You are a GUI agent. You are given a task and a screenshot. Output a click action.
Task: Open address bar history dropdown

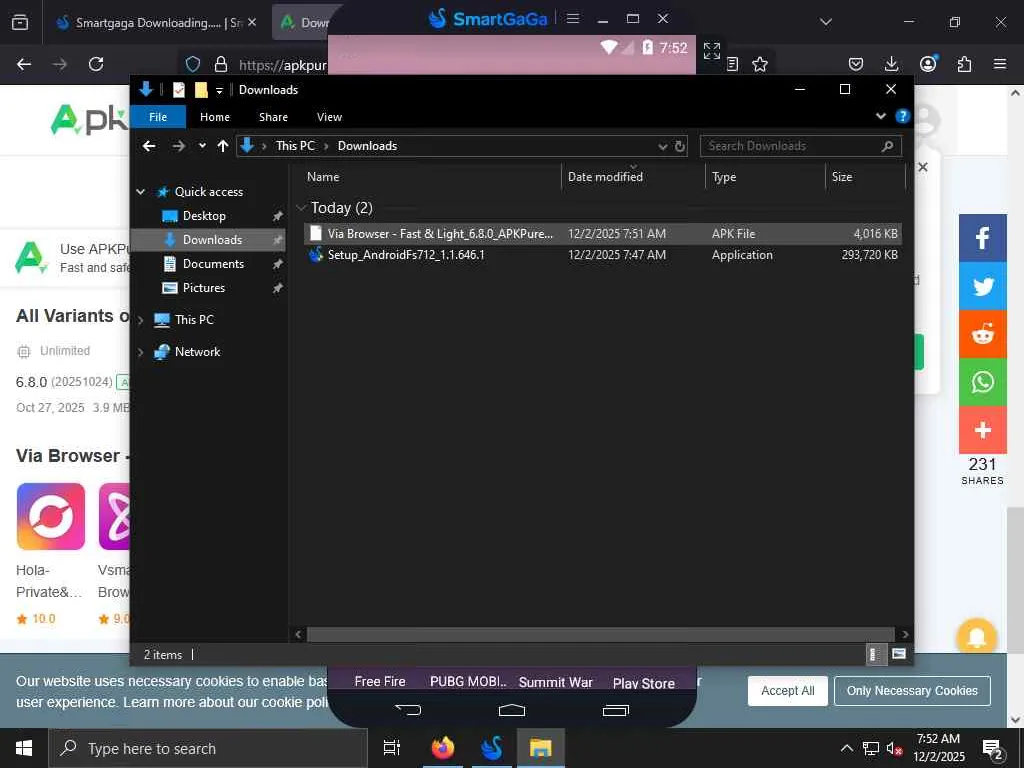click(x=663, y=146)
